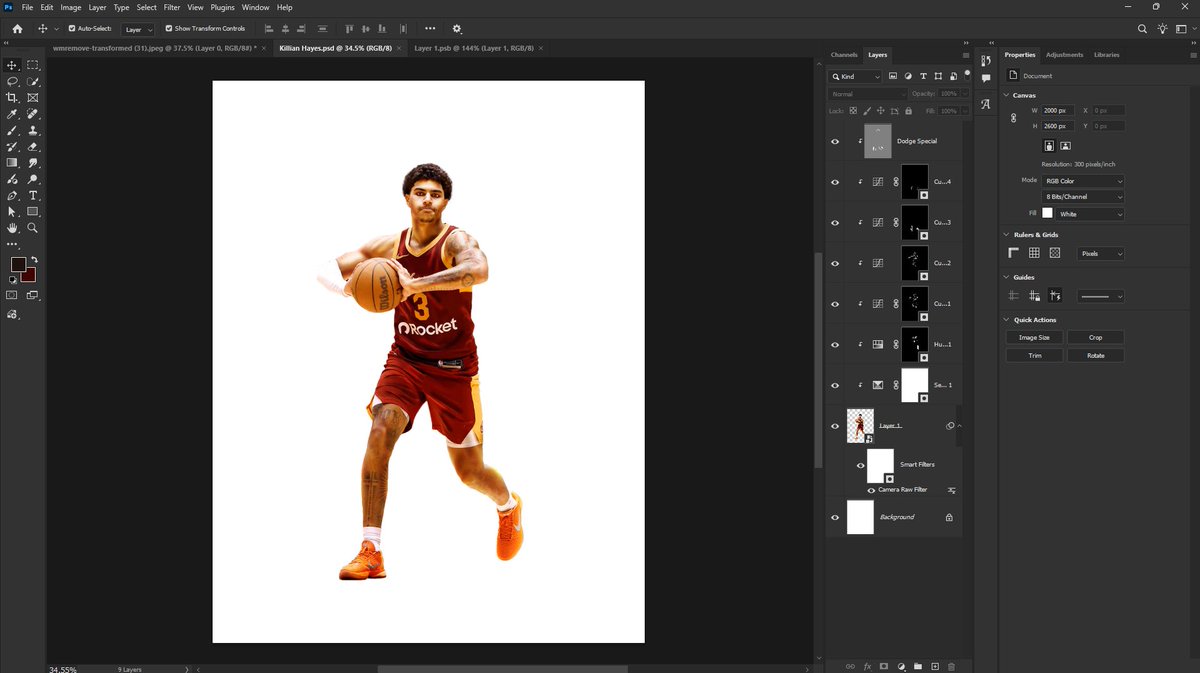Click the Home icon in options bar
The image size is (1200, 673).
point(17,29)
